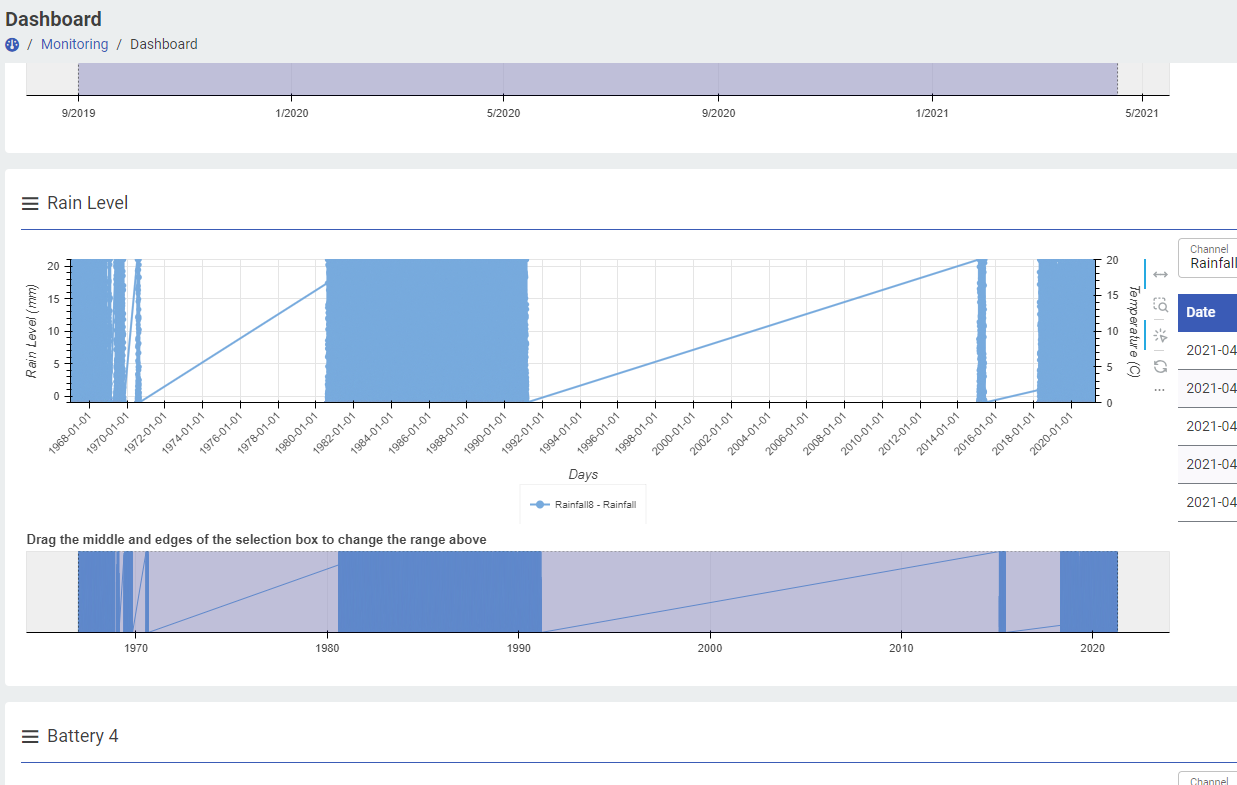Toggle the Rainfall8 - Rainfall legend entry
Viewport: 1237px width, 785px height.
coord(585,505)
